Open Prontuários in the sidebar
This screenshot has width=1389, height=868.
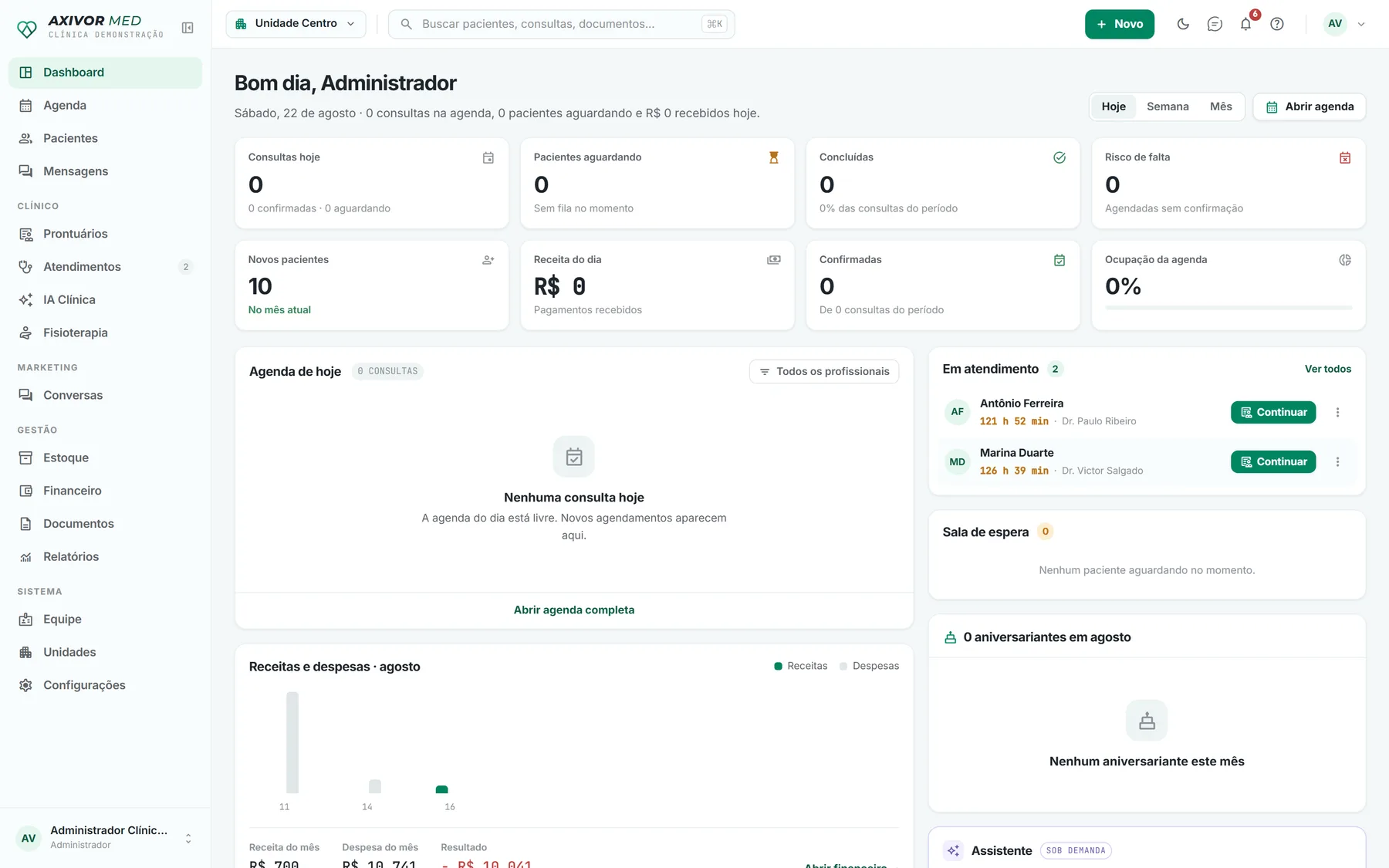(105, 234)
